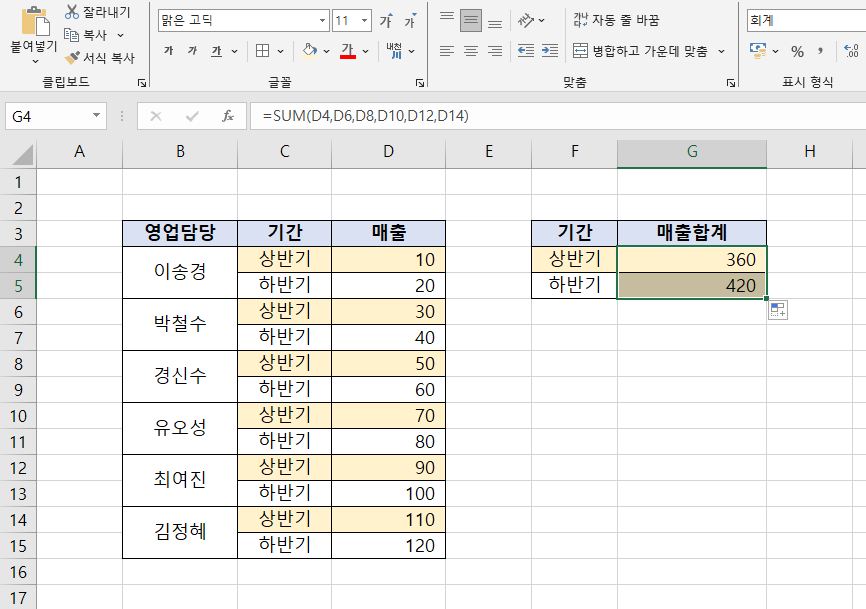This screenshot has width=866, height=609.
Task: Expand the 복사 dropdown arrow
Action: [x=120, y=35]
